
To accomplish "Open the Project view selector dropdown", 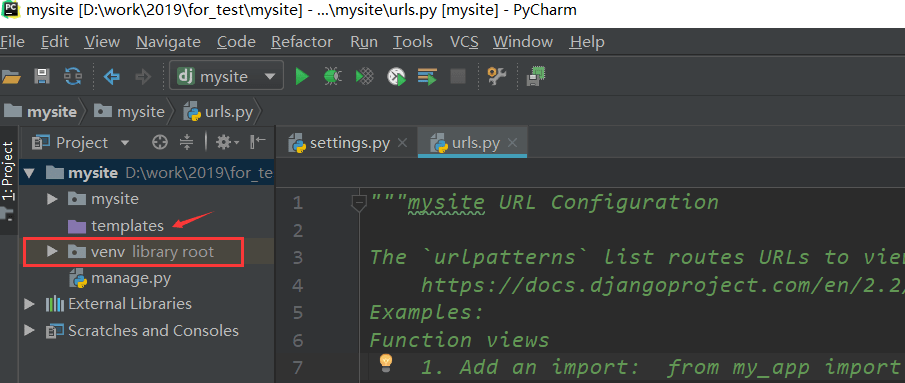I will point(125,142).
